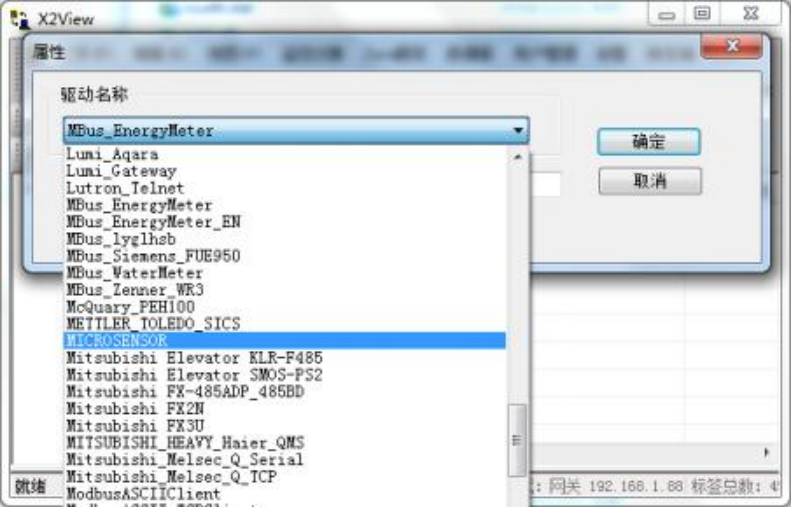Click the 确定 confirm button

point(649,142)
